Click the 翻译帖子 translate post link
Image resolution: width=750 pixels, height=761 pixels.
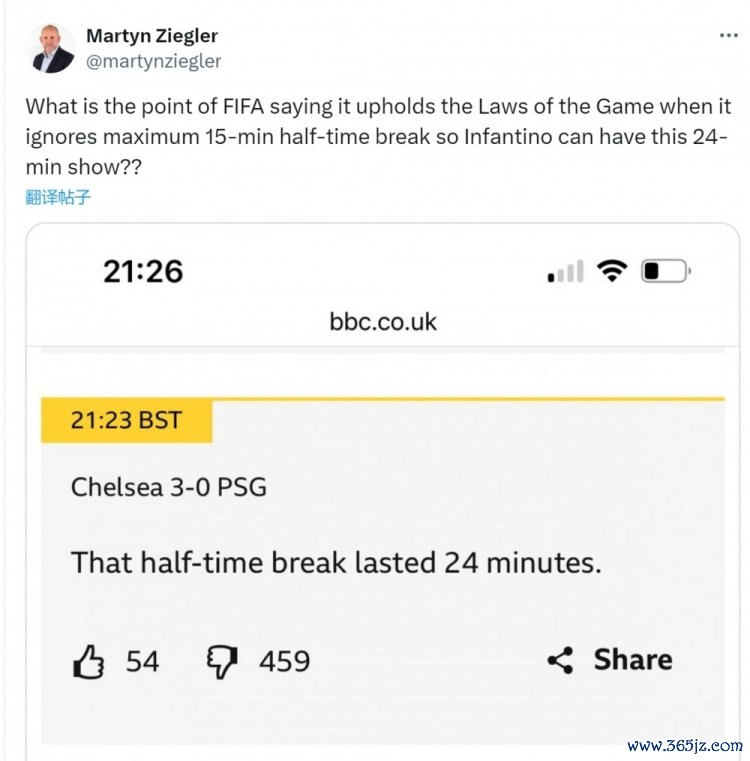tap(58, 197)
